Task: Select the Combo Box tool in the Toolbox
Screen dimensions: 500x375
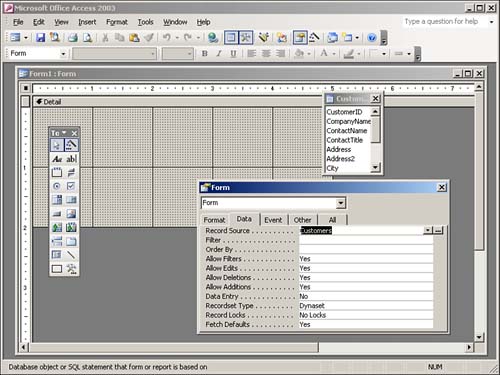Action: [57, 200]
